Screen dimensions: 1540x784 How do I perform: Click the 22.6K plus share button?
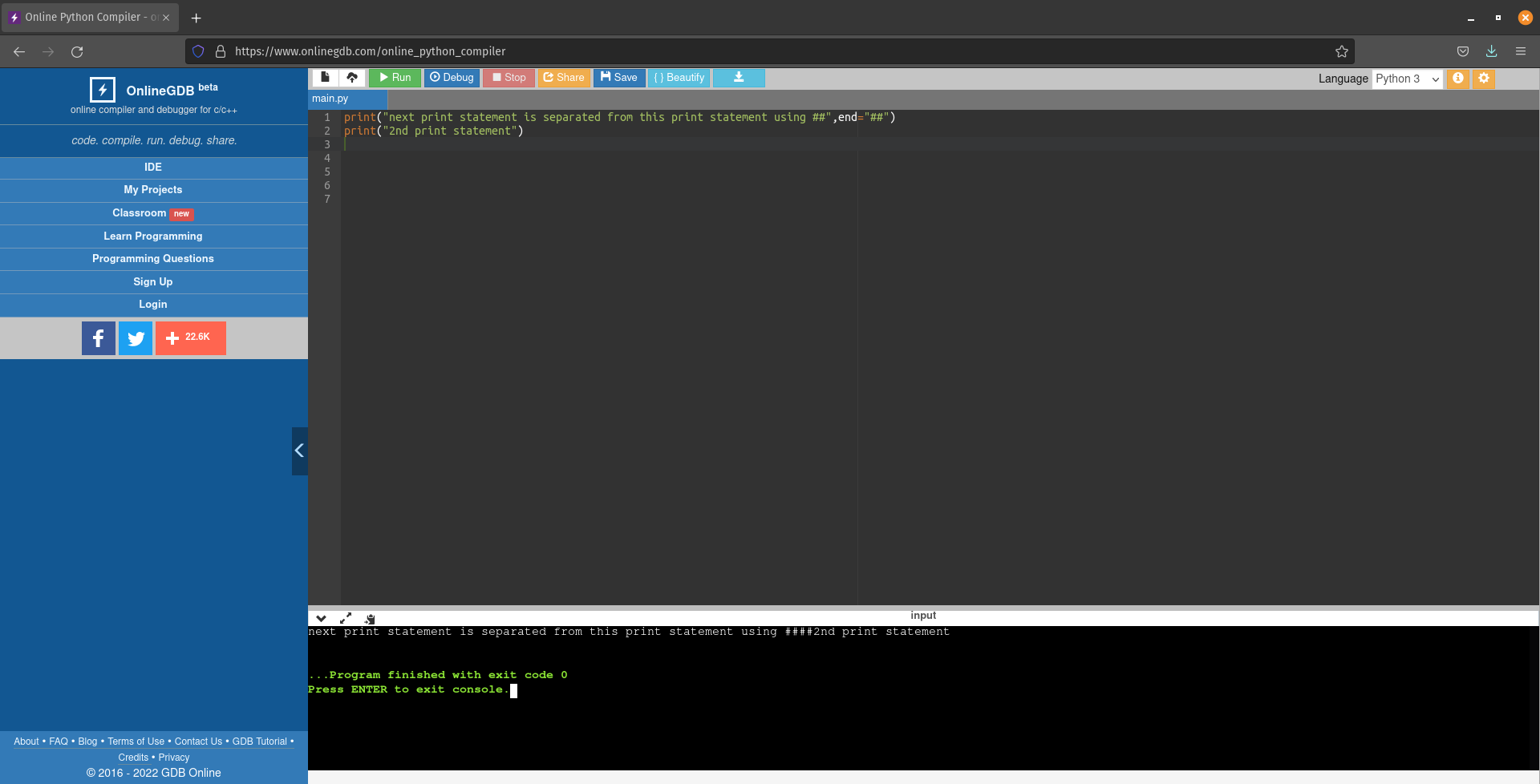(x=191, y=338)
